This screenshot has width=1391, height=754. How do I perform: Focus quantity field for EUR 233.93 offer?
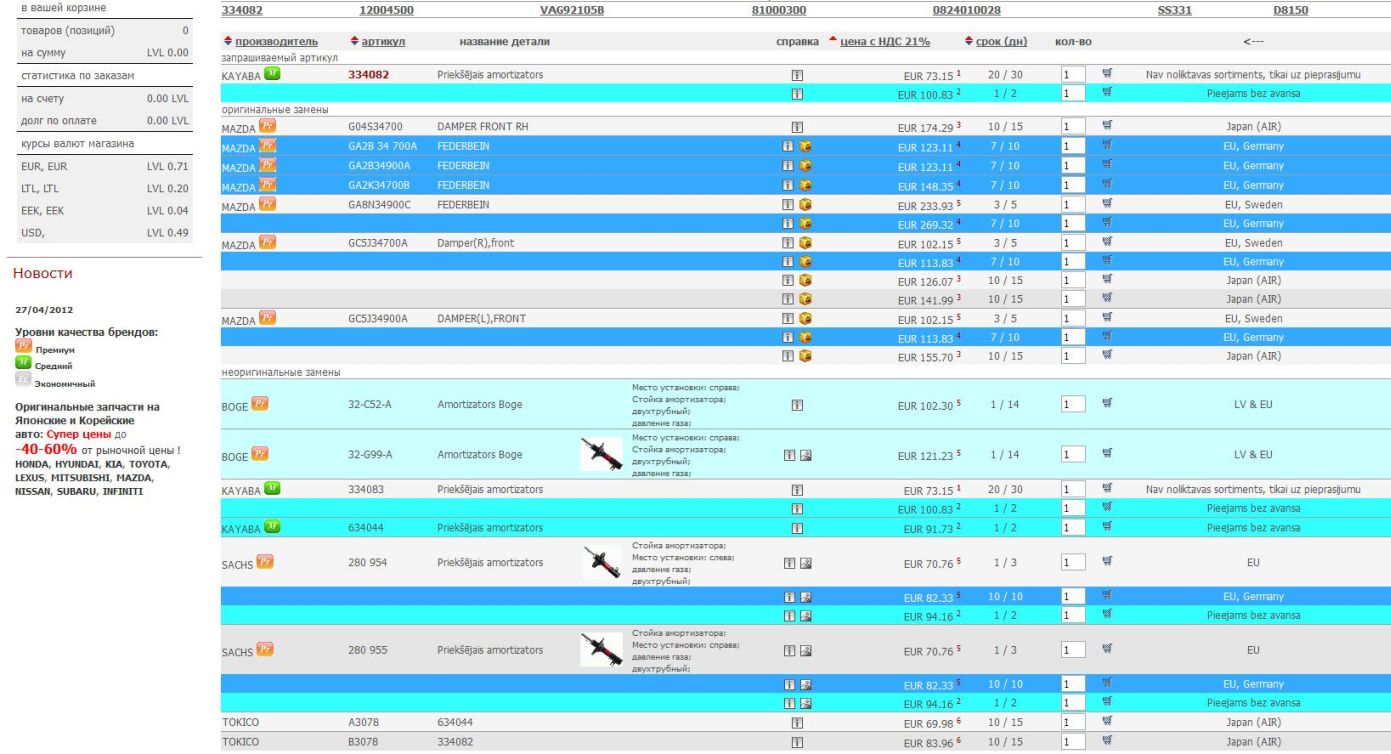tap(1073, 204)
